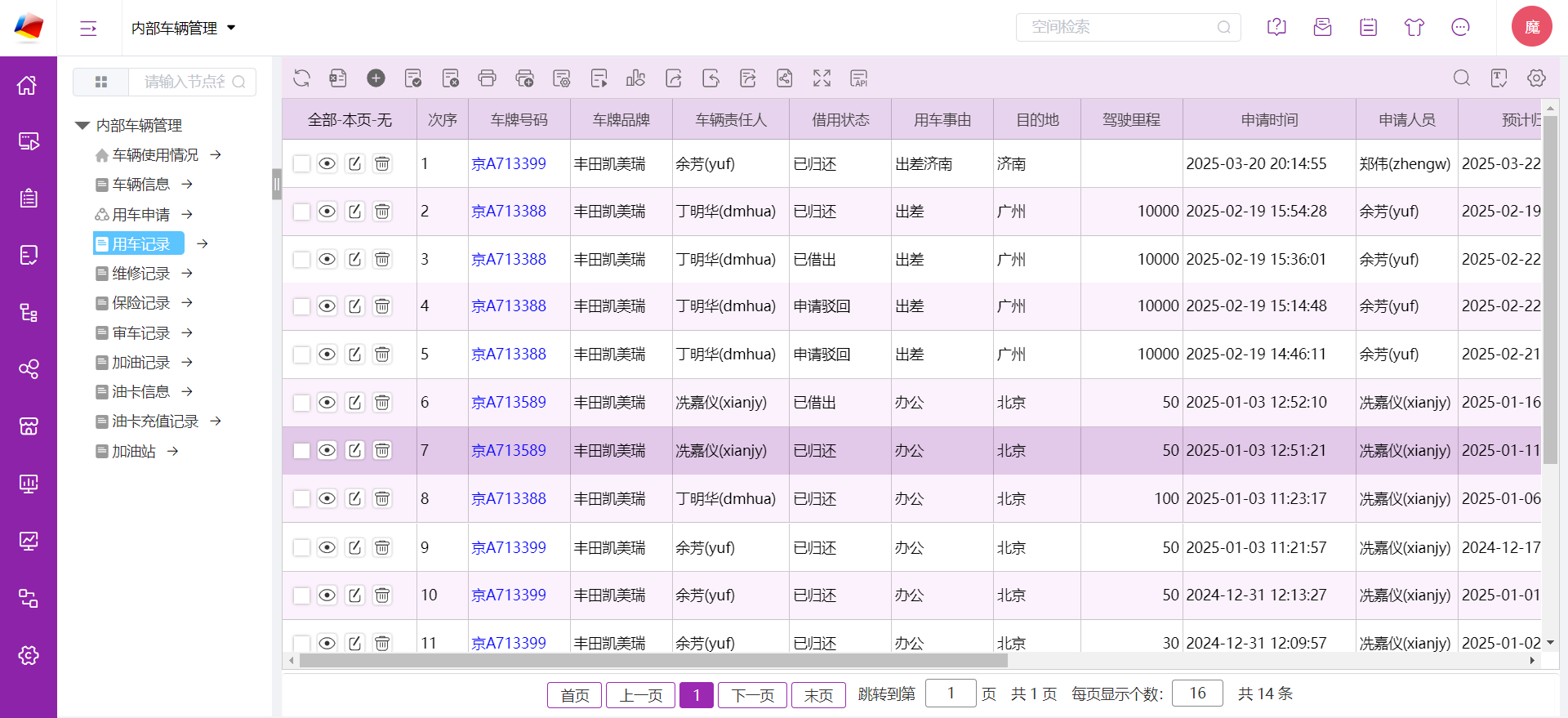Go to home via sidebar house icon
This screenshot has height=718, width=1568.
pyautogui.click(x=28, y=85)
